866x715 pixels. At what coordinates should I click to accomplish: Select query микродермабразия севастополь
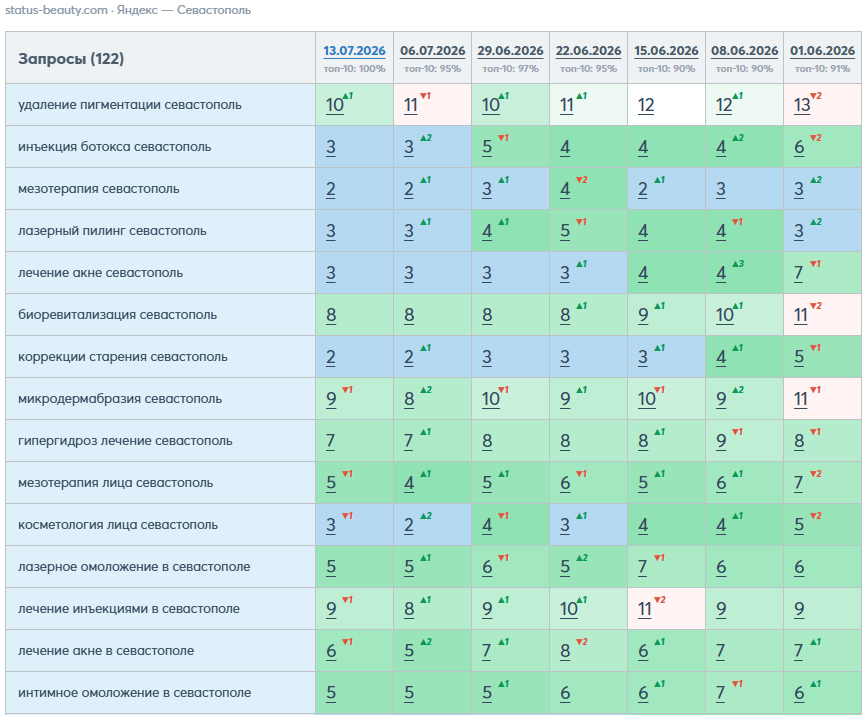[x=120, y=399]
